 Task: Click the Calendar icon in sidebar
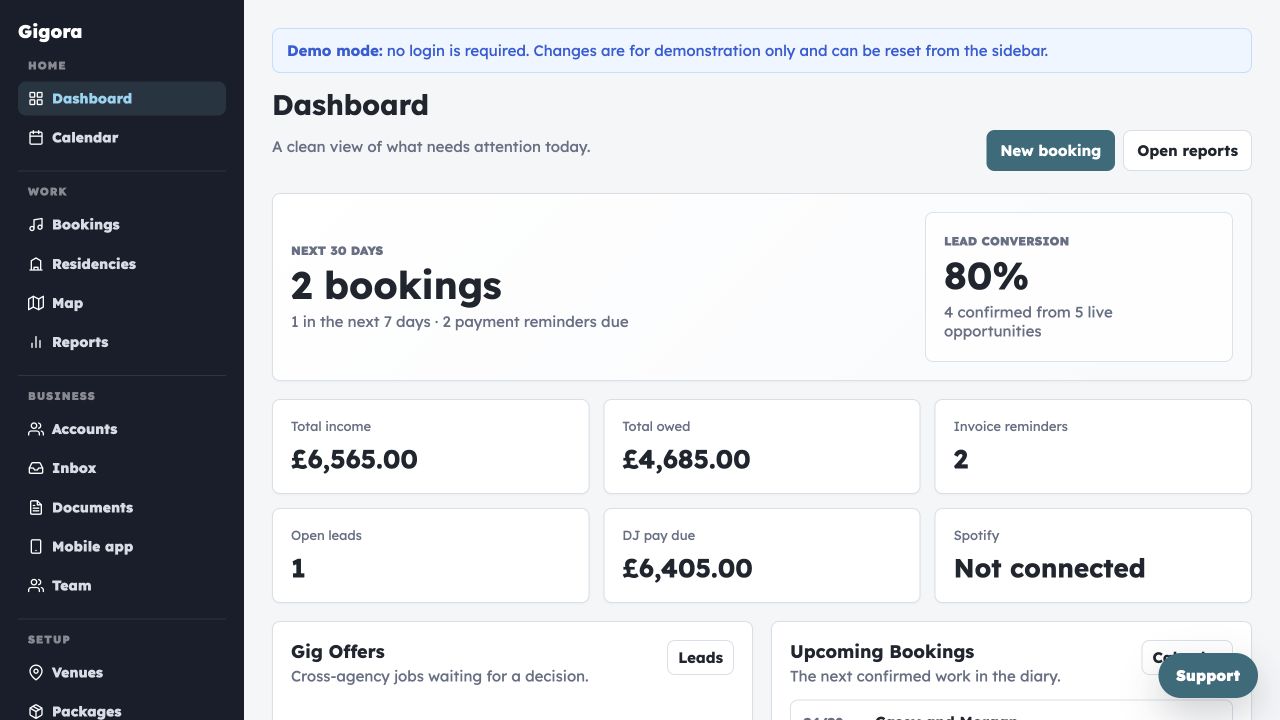[36, 138]
